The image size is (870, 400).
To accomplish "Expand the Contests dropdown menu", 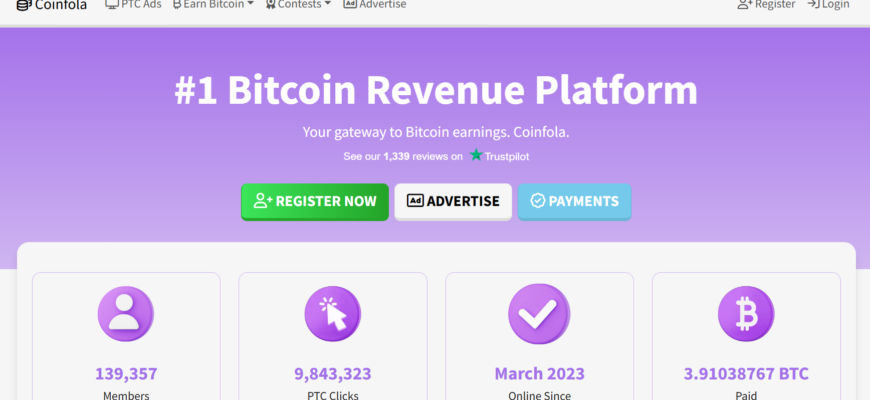I will (x=299, y=4).
